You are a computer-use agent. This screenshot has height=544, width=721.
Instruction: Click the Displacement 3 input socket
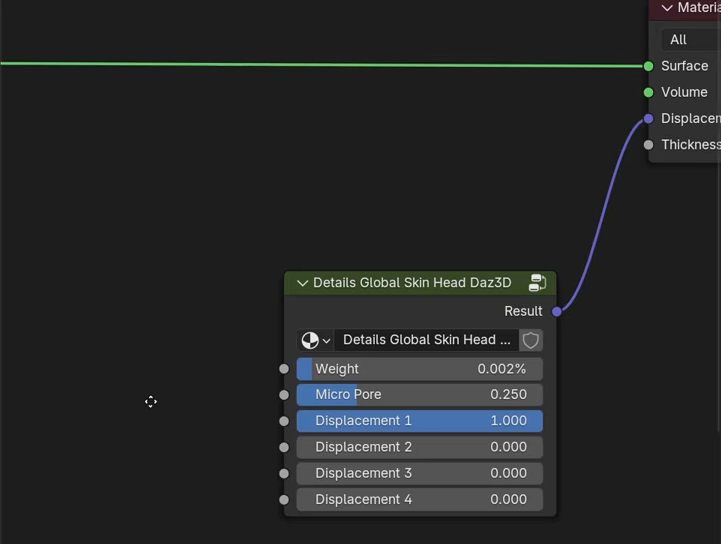284,473
